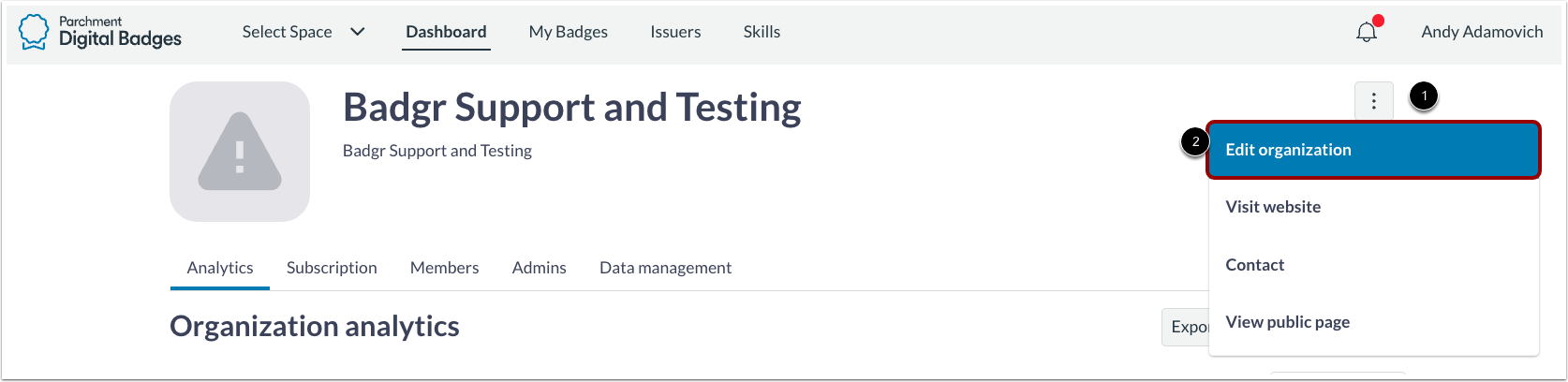Select View public page option
1568x382 pixels.
[1287, 322]
